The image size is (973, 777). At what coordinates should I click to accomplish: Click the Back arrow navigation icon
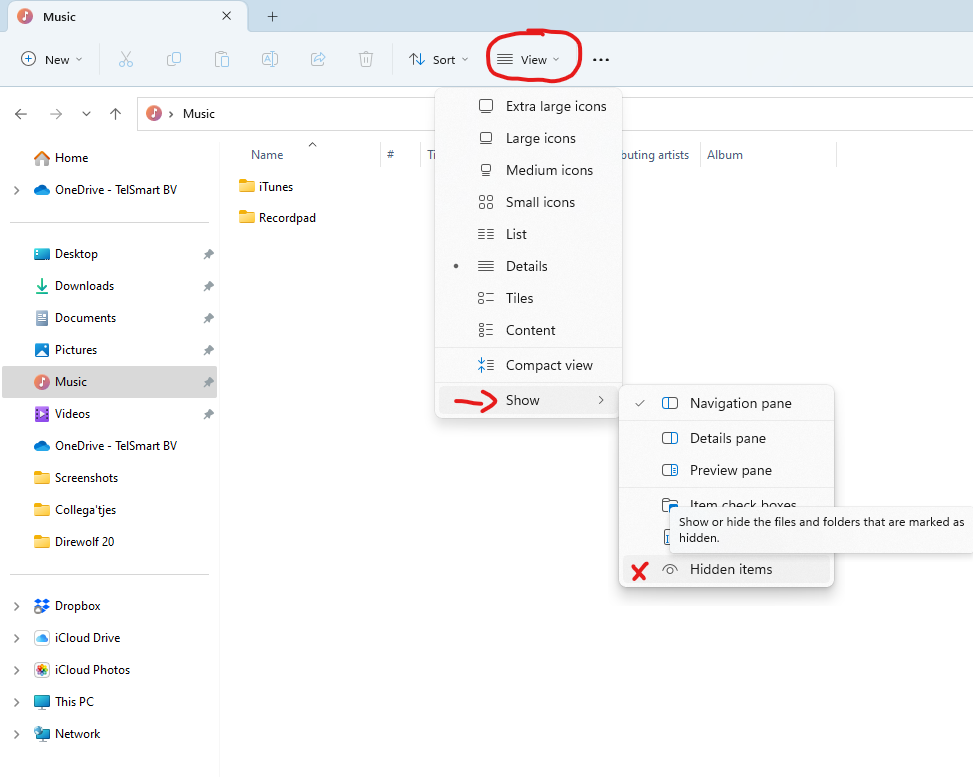[21, 114]
